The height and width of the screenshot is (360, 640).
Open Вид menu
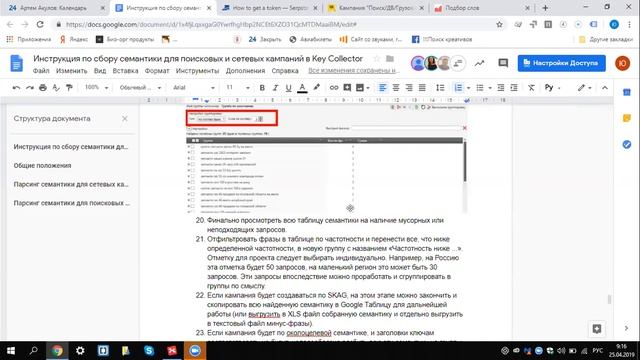click(100, 71)
